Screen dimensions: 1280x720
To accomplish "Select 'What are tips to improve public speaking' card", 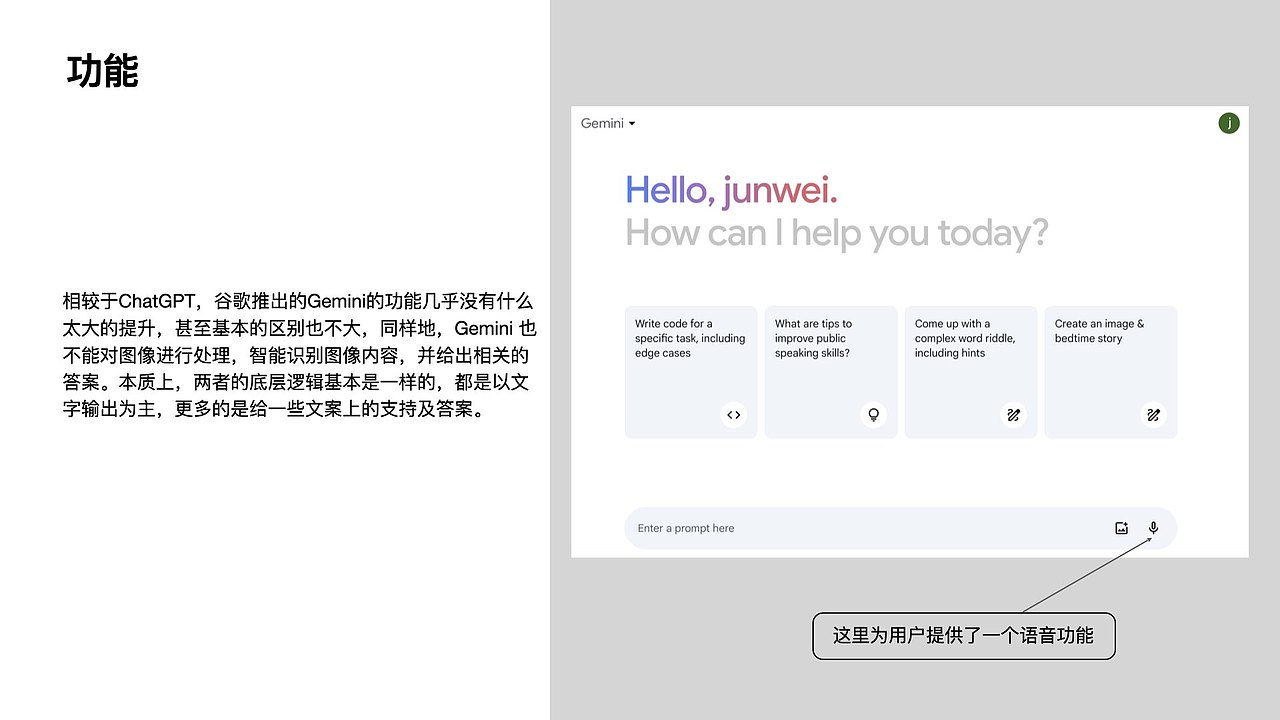I will 831,372.
